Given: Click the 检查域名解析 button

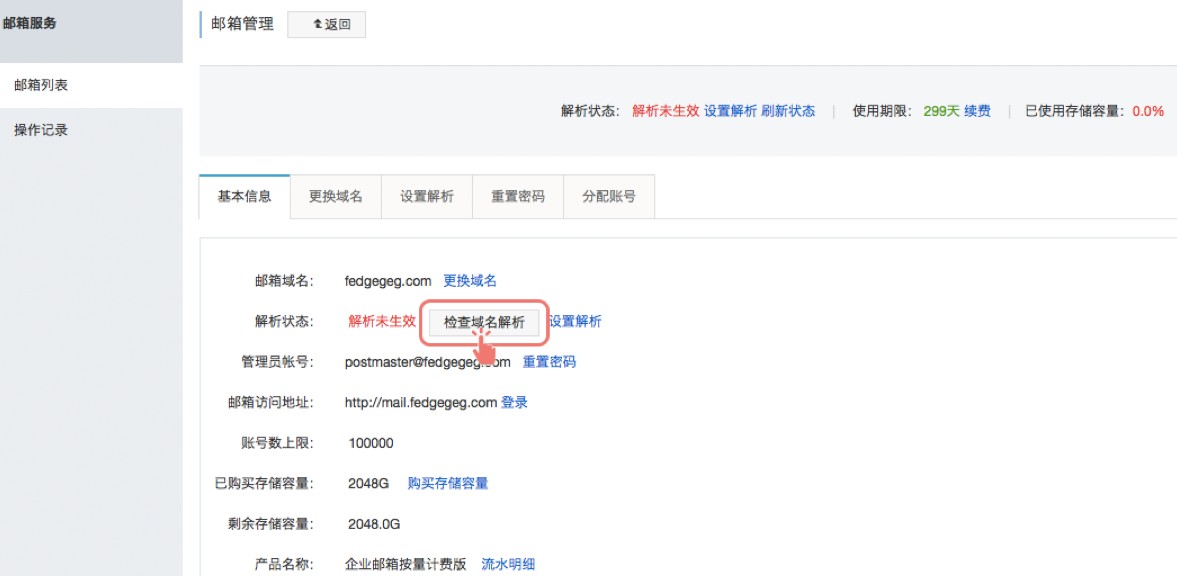Looking at the screenshot, I should pos(484,322).
